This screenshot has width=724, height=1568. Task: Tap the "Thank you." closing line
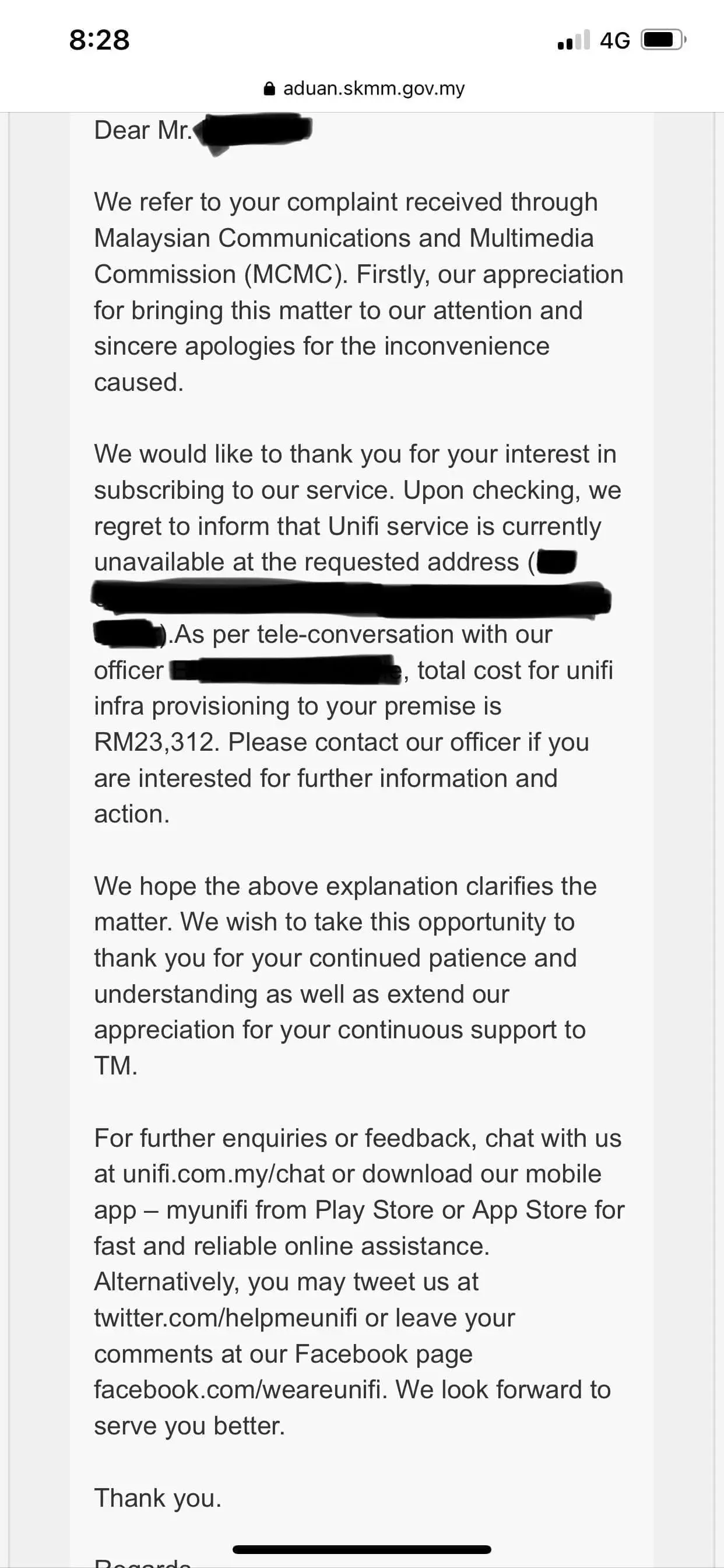tap(157, 1498)
